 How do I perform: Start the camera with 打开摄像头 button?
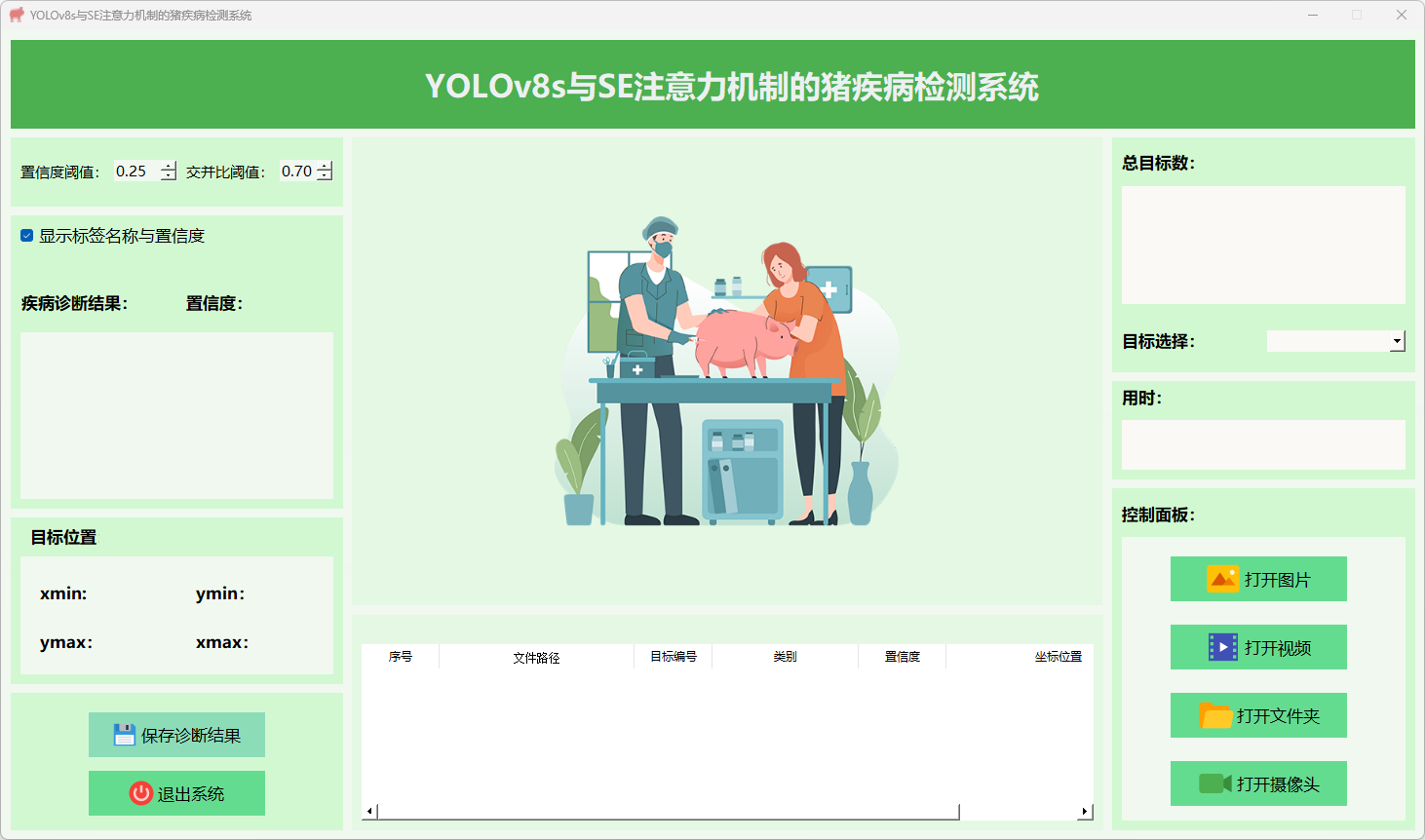(1258, 783)
